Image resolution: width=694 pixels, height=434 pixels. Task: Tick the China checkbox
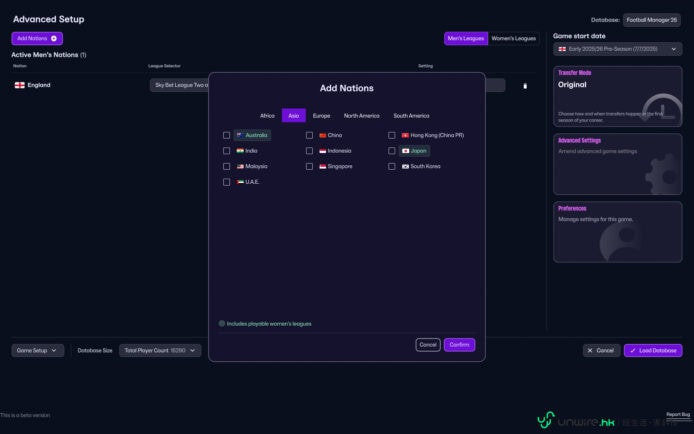[x=309, y=135]
